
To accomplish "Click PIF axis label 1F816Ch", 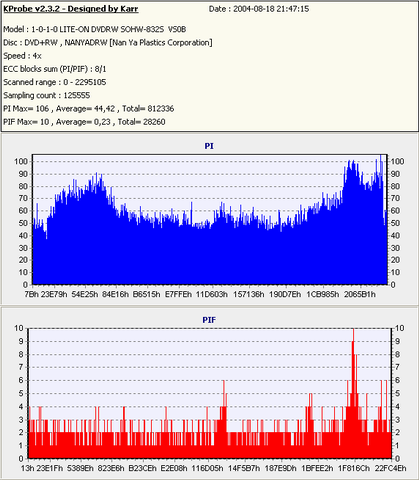I will pos(354,468).
